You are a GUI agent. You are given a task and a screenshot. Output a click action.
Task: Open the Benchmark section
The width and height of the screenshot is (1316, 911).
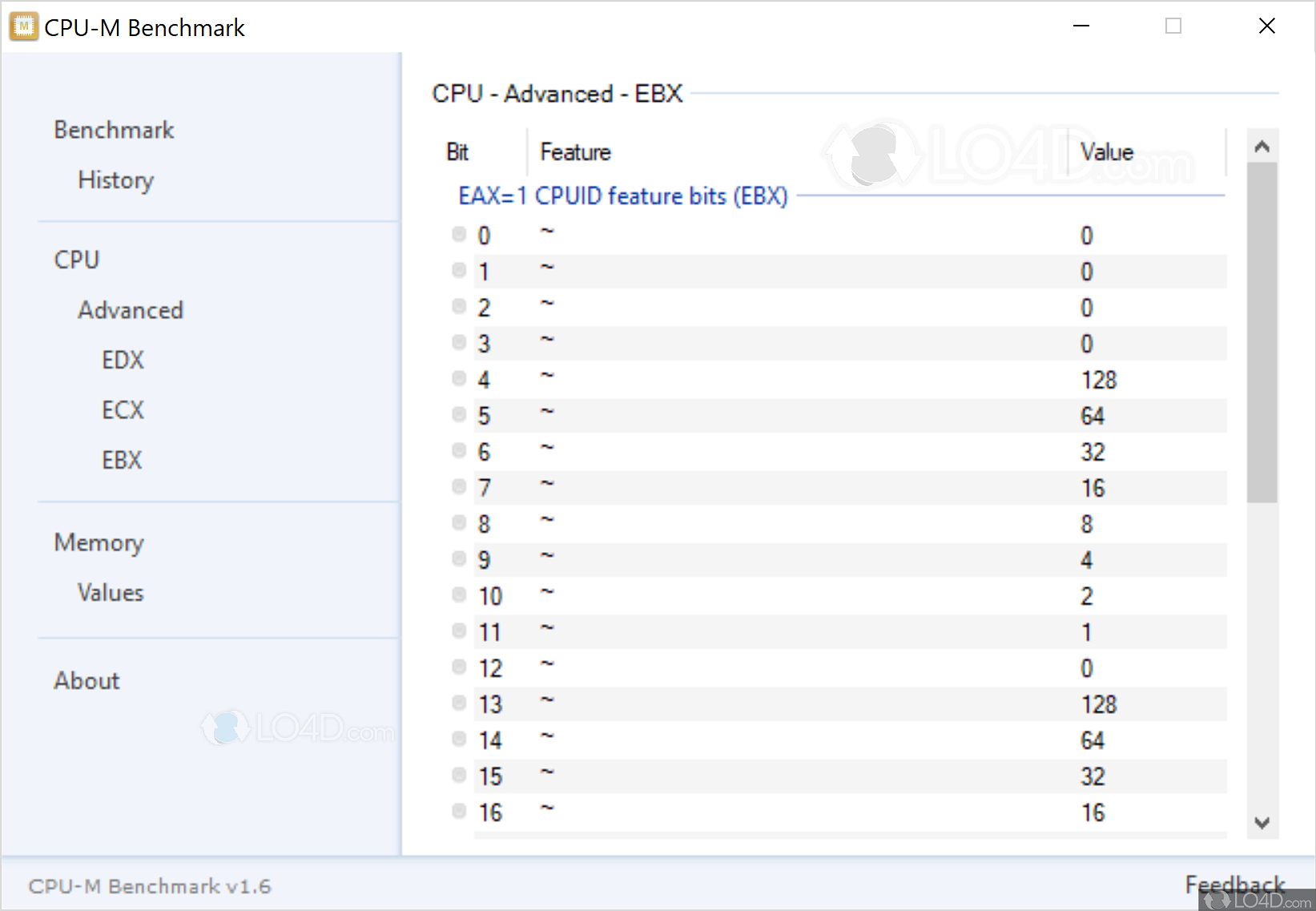114,130
